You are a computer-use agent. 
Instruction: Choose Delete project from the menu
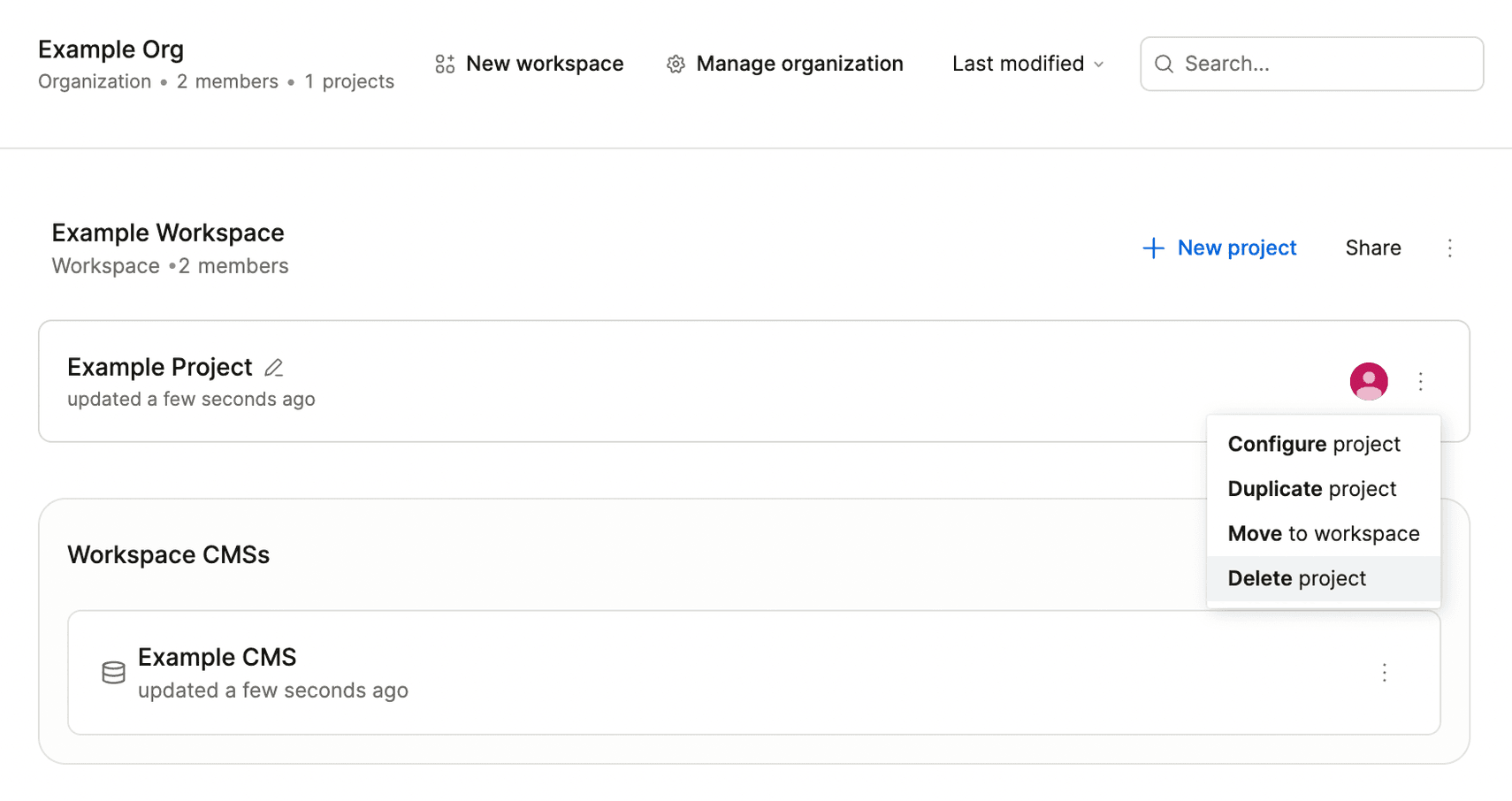[x=1296, y=578]
